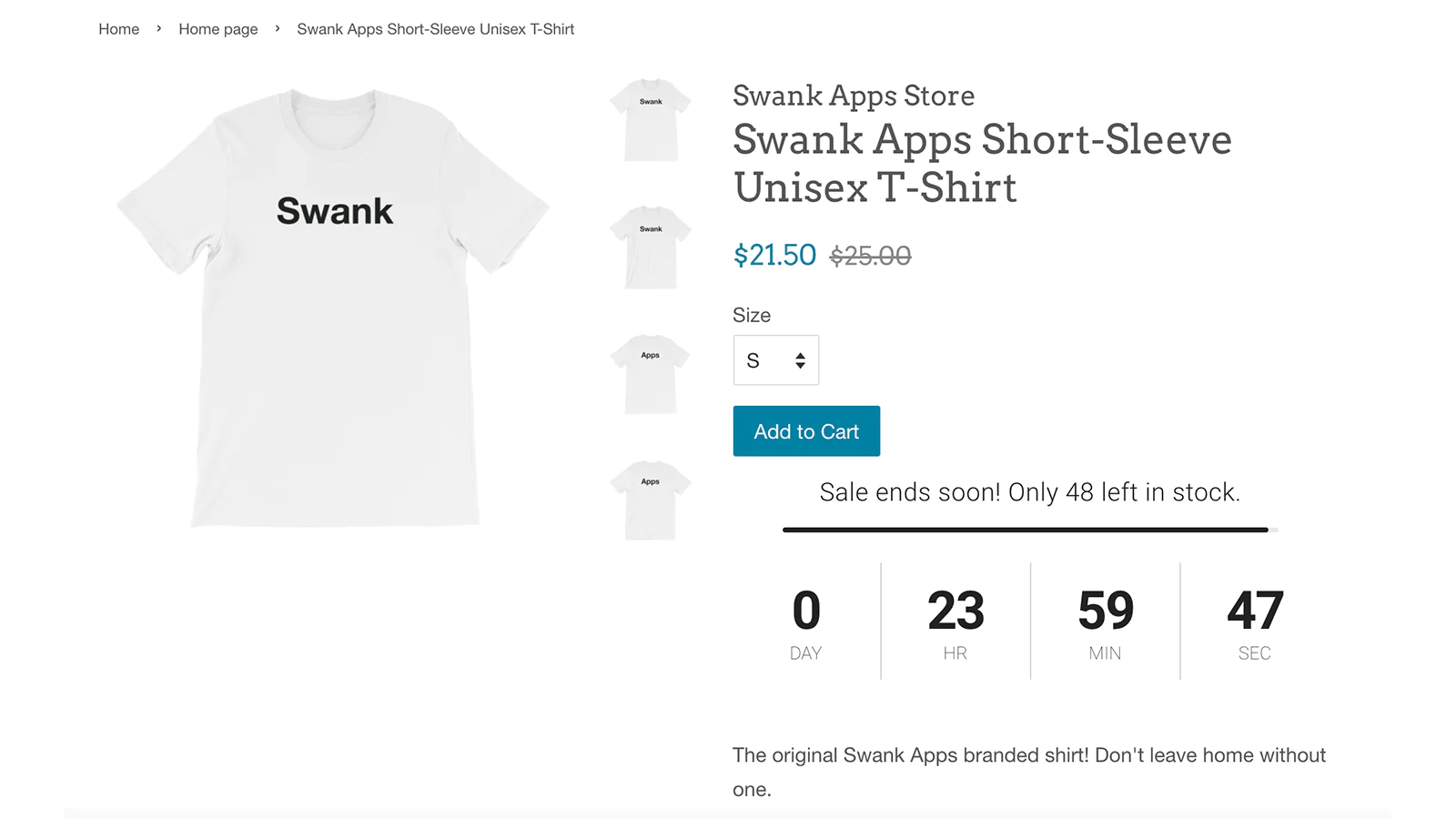
Task: Click the Apps back-view thumbnail
Action: 649,375
